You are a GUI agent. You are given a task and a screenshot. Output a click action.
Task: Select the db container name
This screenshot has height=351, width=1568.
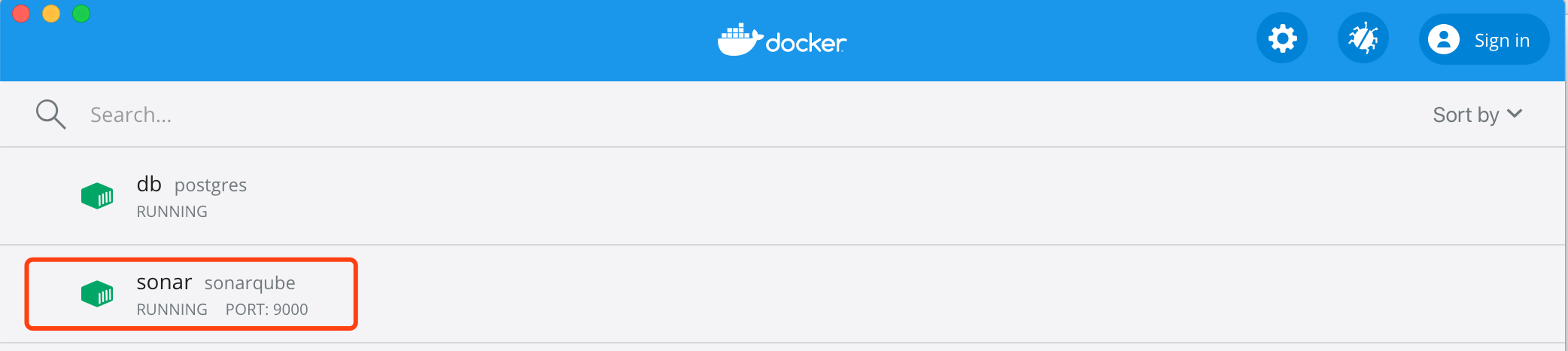click(149, 184)
